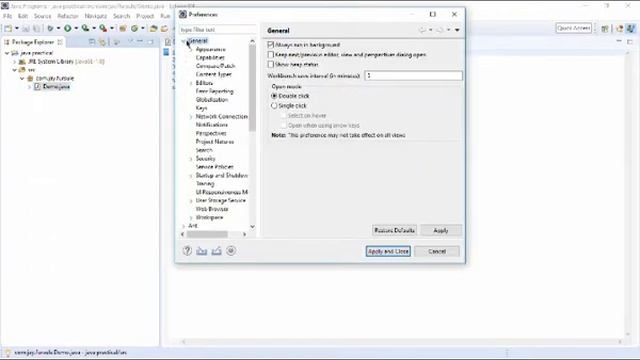The width and height of the screenshot is (640, 360).
Task: Collapse All in Package Explorer toolbar
Action: [92, 42]
